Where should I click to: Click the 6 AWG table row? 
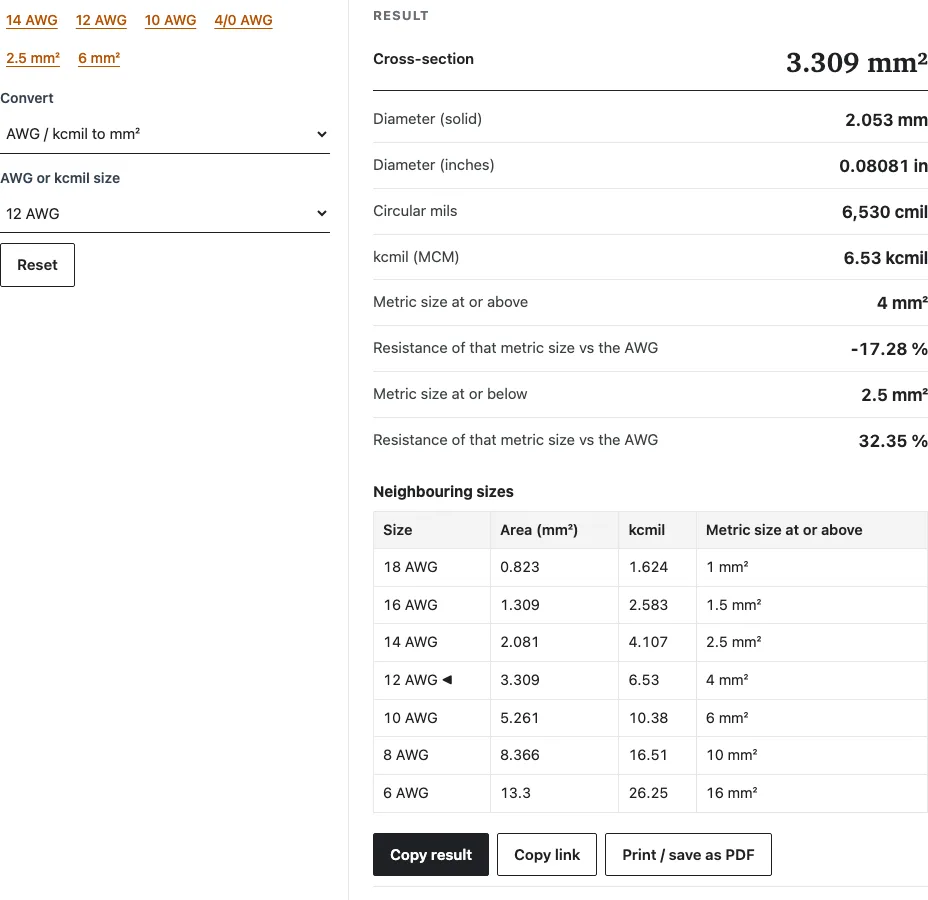click(650, 793)
